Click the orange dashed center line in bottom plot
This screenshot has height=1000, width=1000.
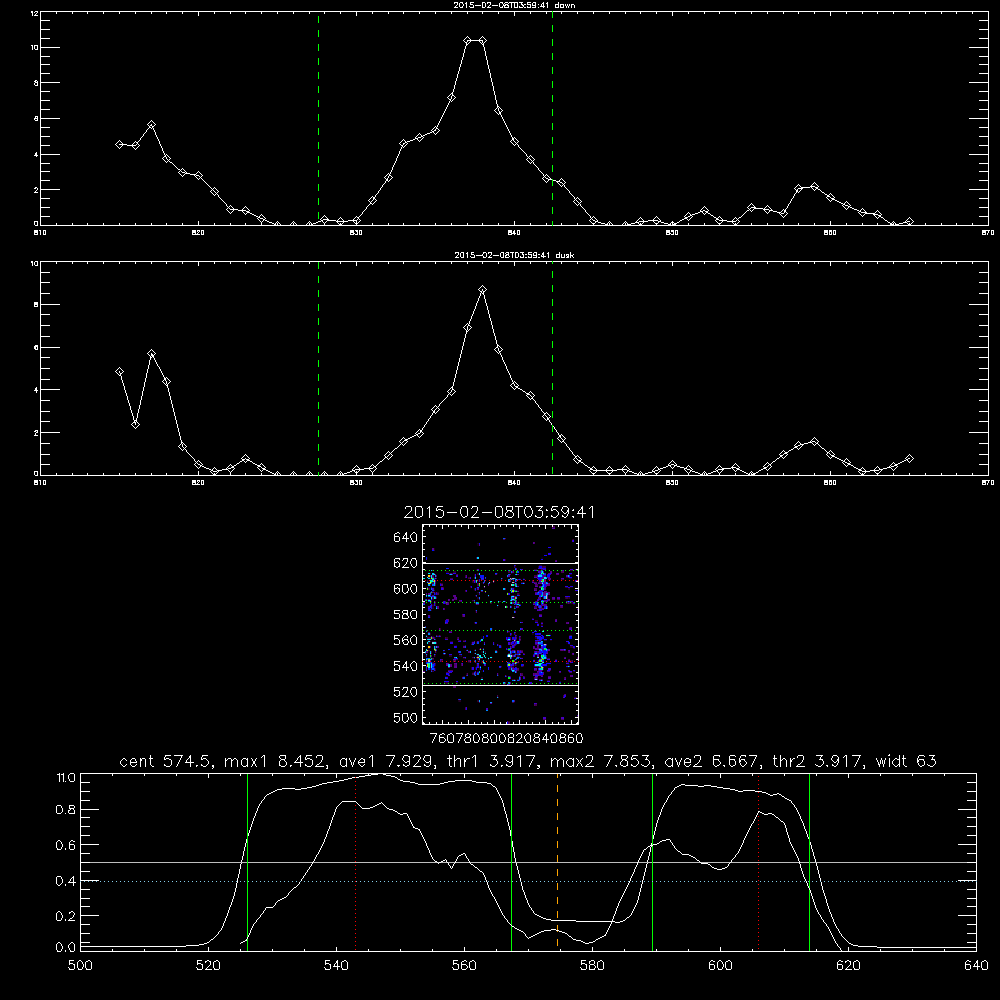[557, 861]
